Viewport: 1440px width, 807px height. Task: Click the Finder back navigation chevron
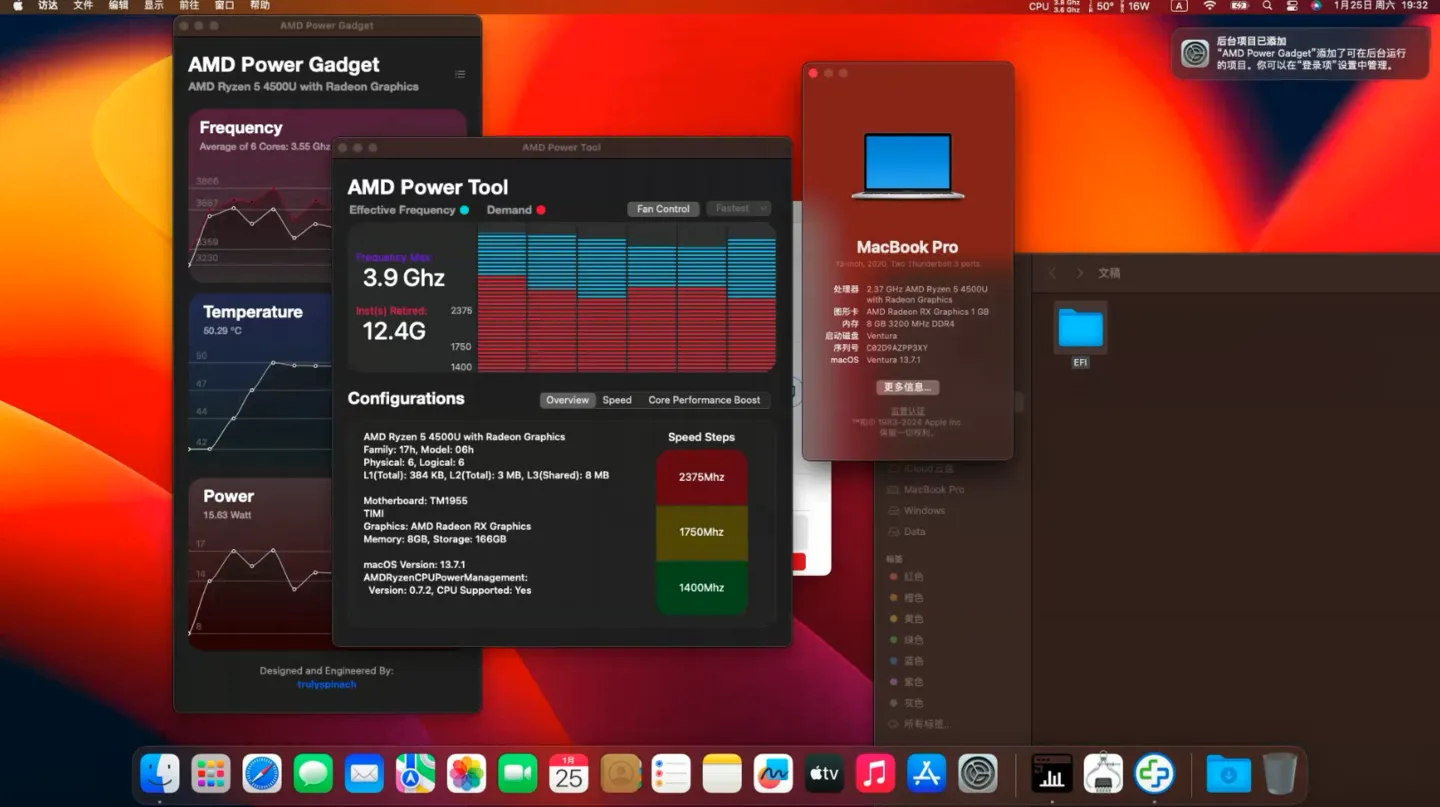(x=1053, y=272)
